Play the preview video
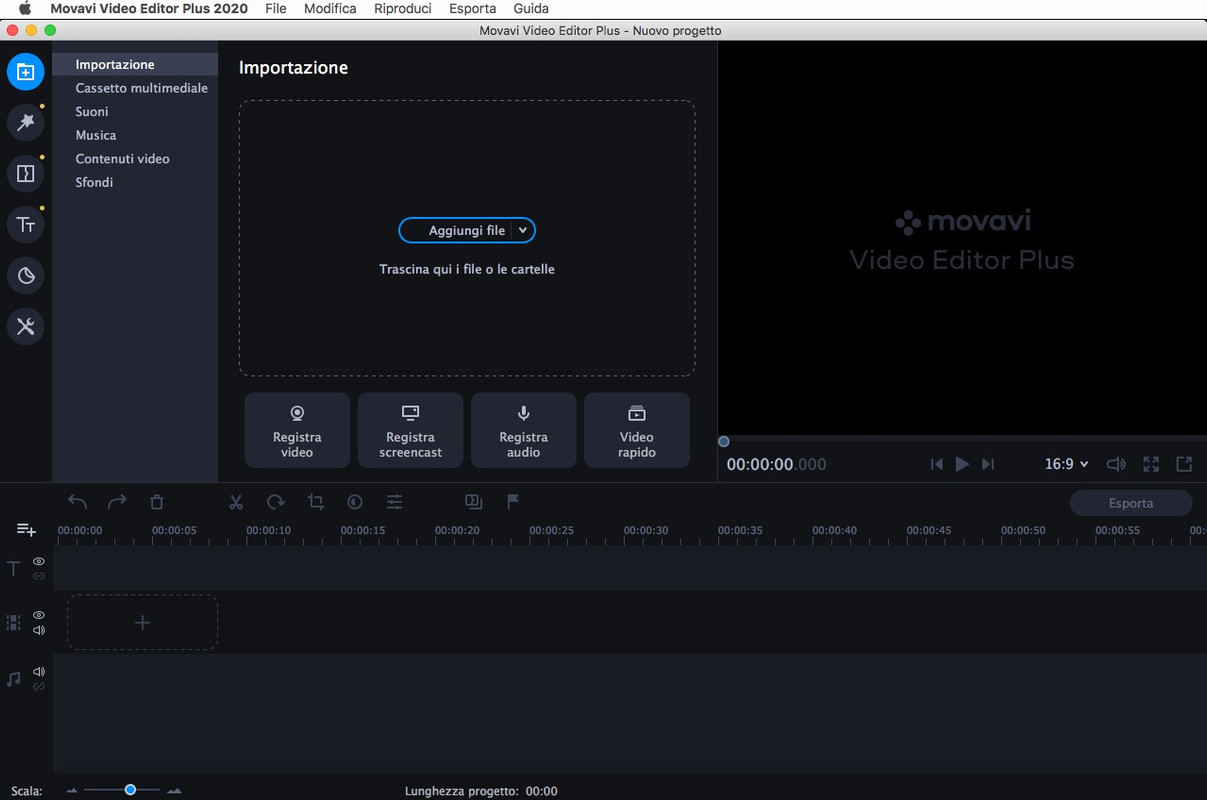 click(962, 464)
